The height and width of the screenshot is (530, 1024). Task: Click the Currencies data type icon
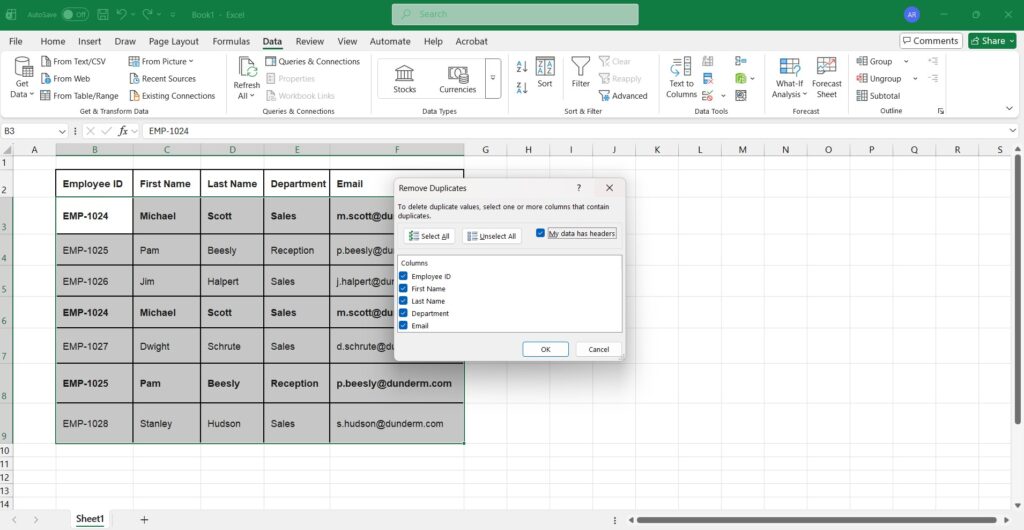(x=457, y=74)
